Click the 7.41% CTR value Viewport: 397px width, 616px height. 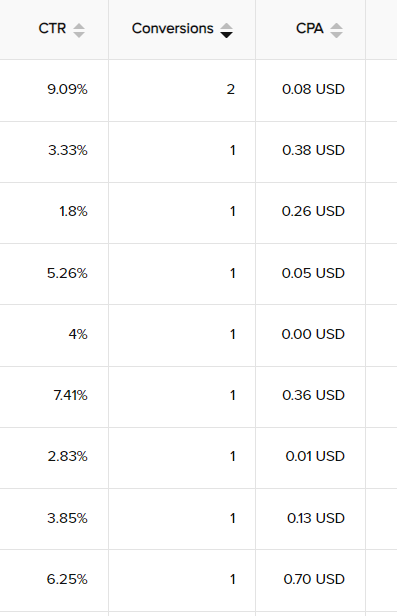coord(70,395)
